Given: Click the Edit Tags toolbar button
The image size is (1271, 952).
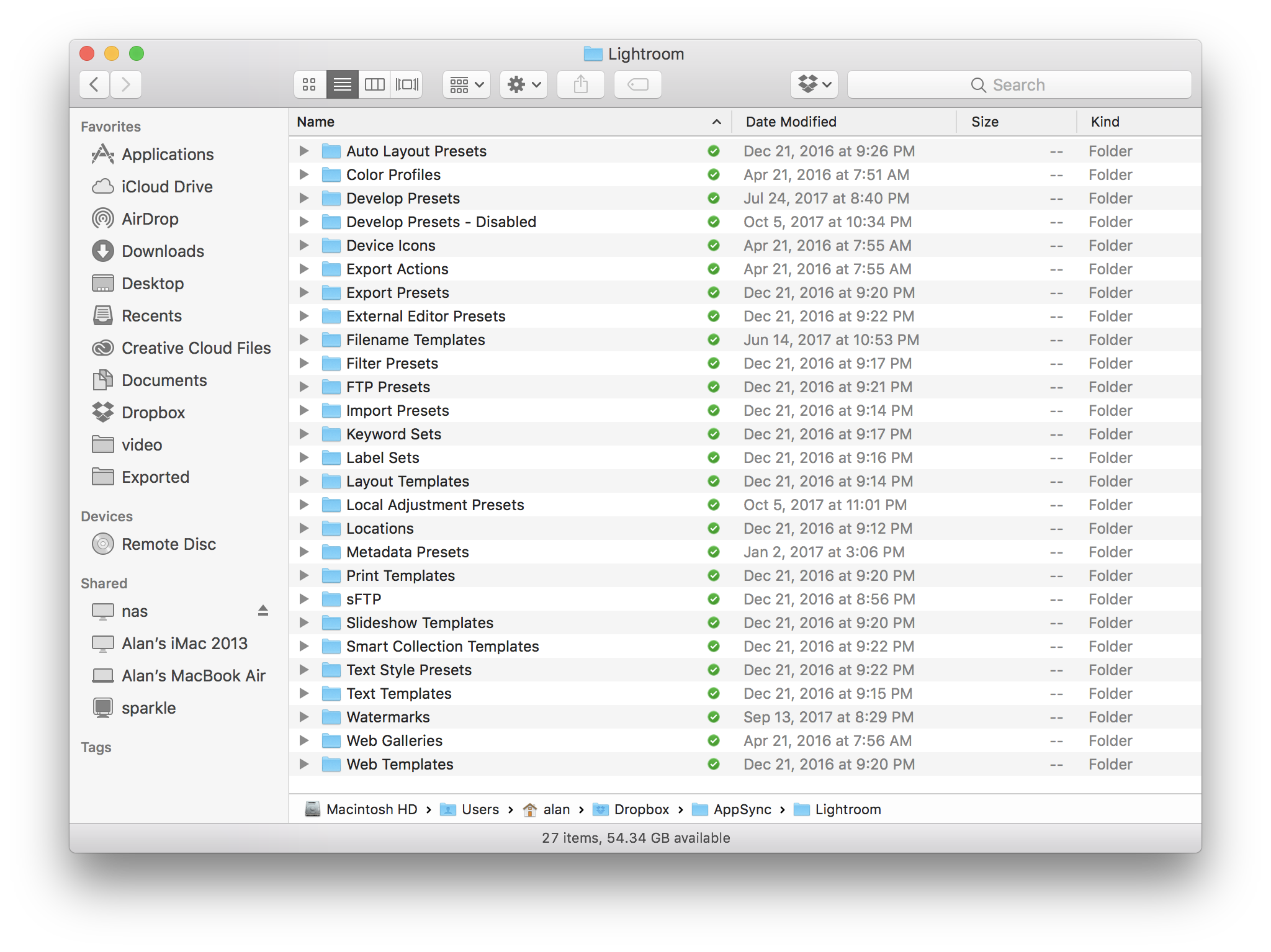Looking at the screenshot, I should 638,84.
